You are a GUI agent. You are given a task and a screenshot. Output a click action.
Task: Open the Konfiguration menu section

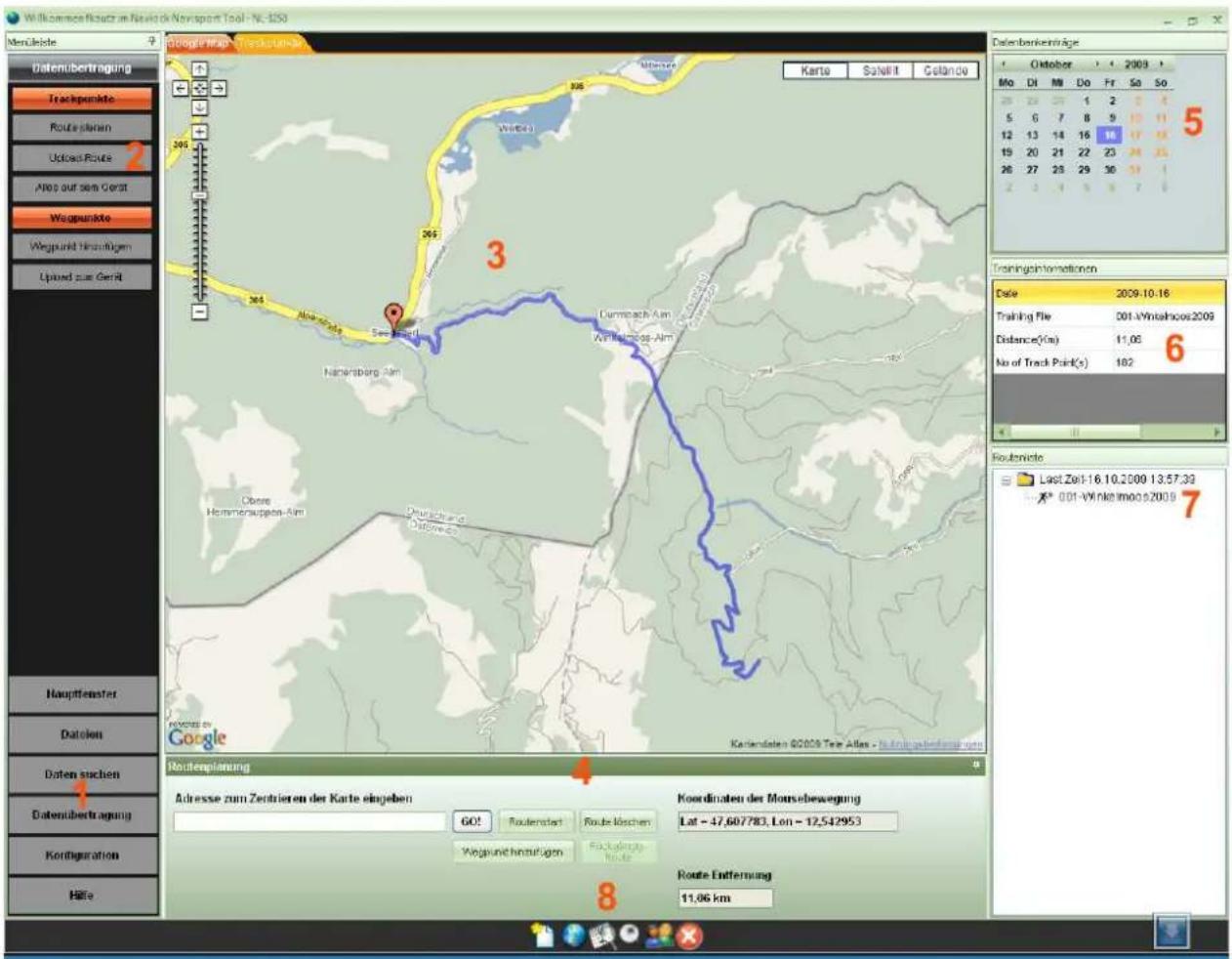pos(82,855)
